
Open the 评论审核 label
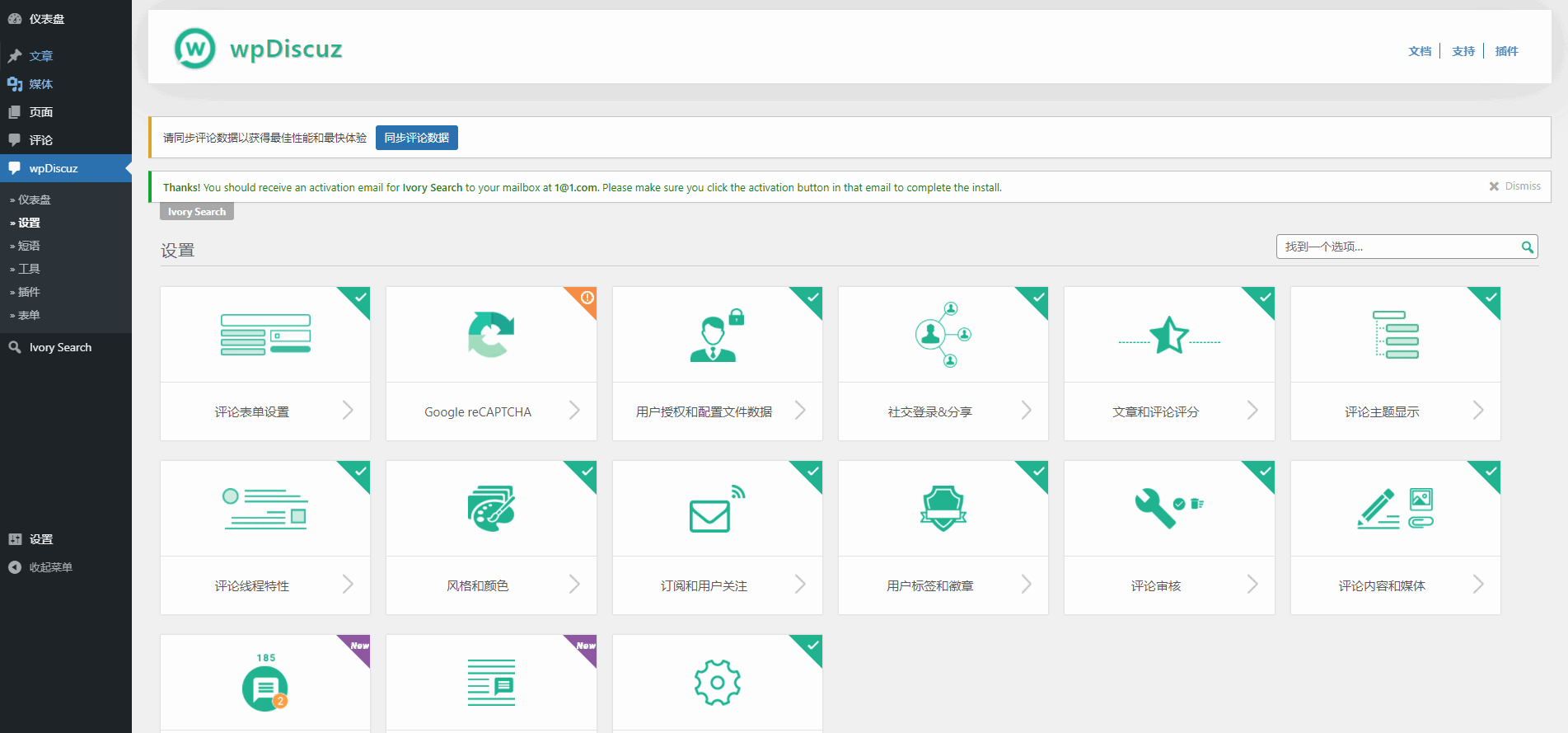1156,585
